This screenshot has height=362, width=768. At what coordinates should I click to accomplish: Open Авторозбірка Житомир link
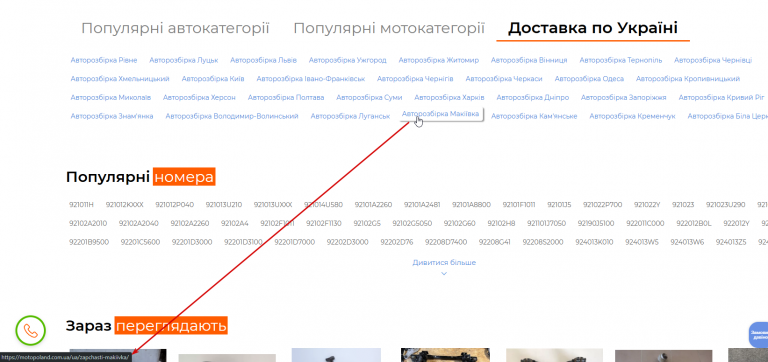pos(439,60)
